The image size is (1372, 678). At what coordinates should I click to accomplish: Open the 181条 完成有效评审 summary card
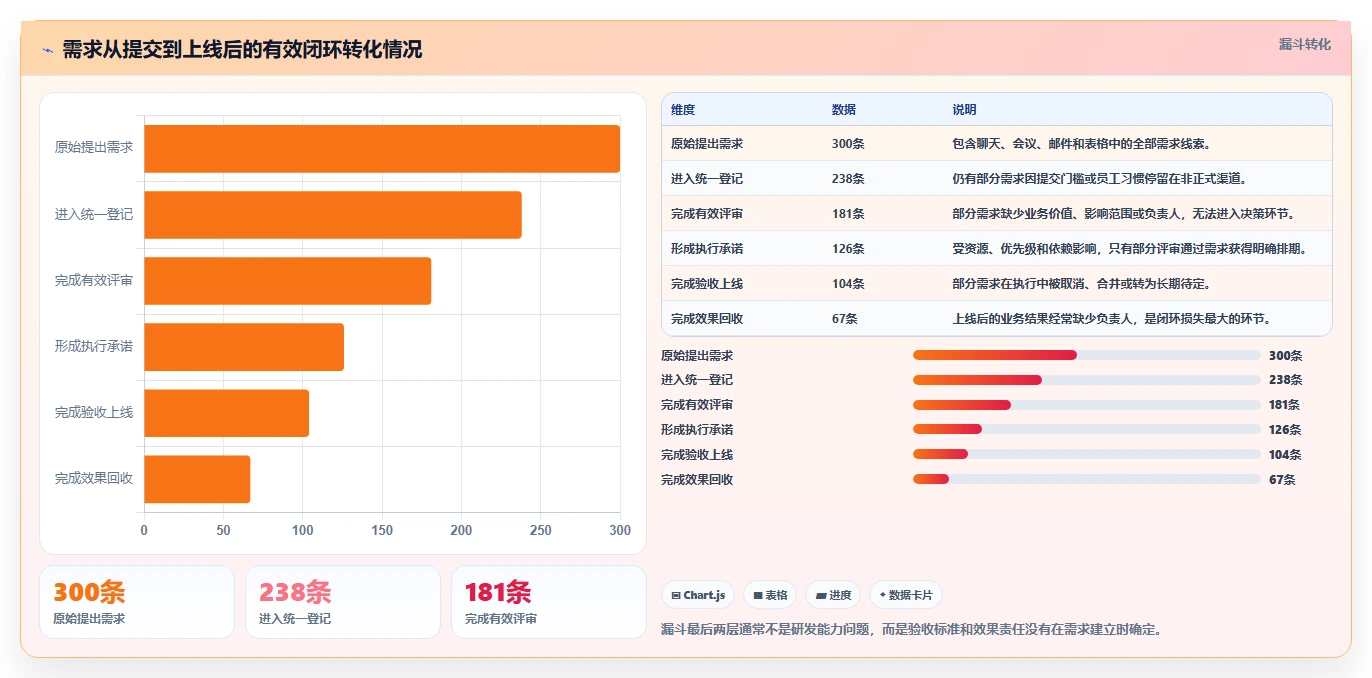549,602
